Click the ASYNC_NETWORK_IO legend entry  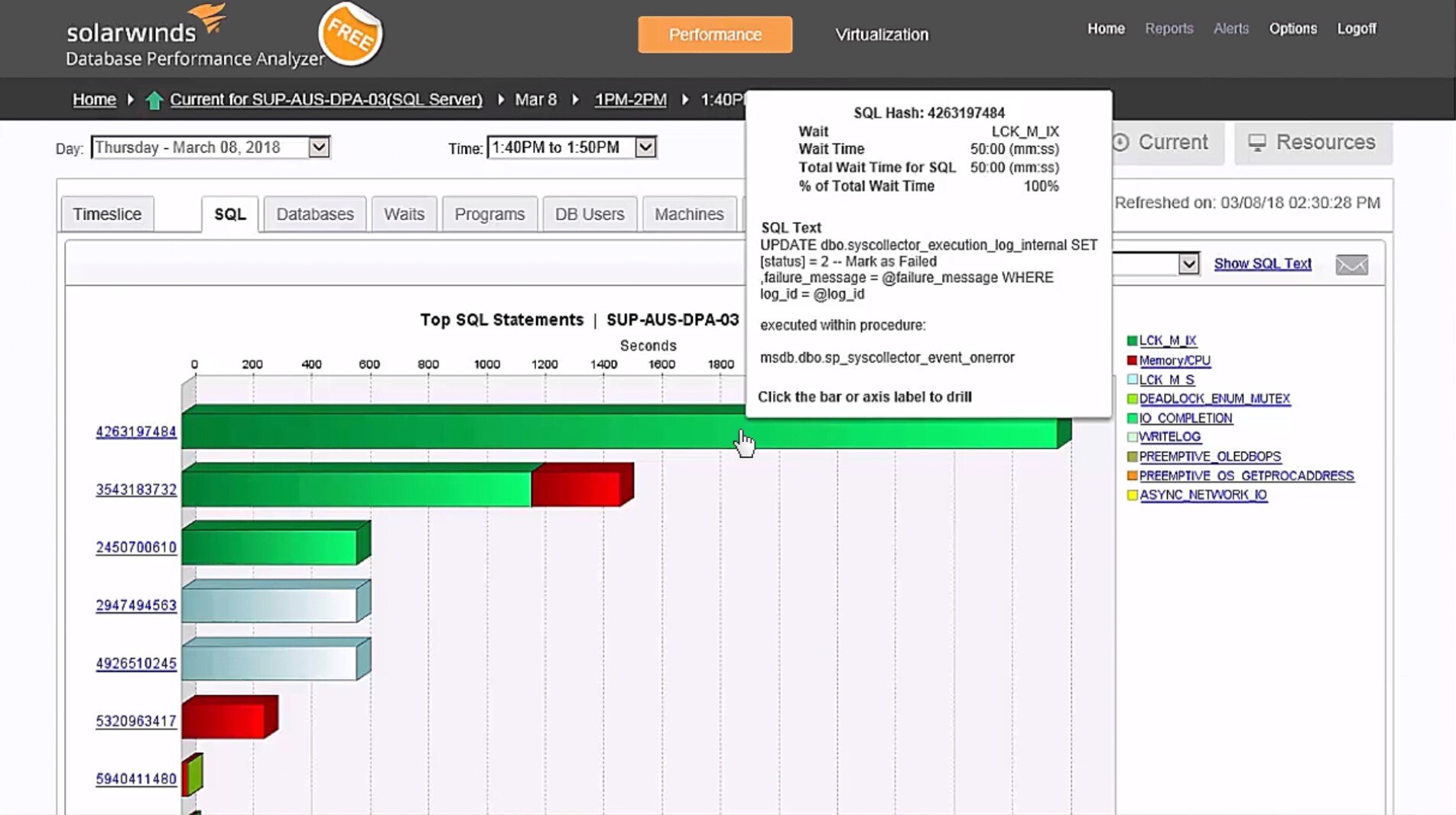click(1204, 495)
